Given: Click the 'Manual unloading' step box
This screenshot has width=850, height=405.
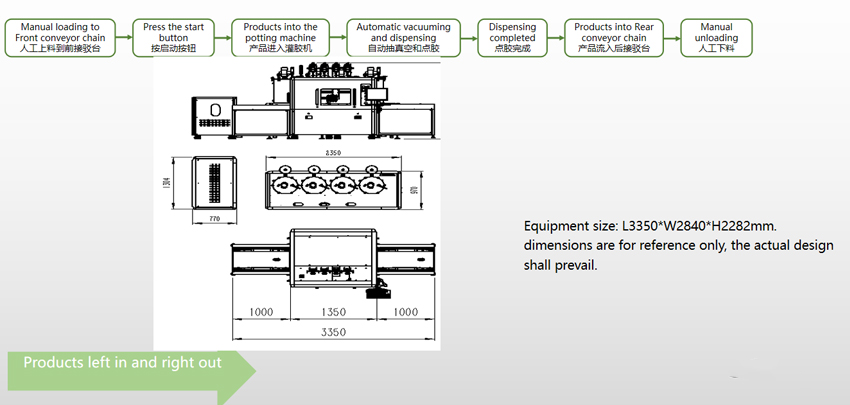Looking at the screenshot, I should pyautogui.click(x=716, y=38).
